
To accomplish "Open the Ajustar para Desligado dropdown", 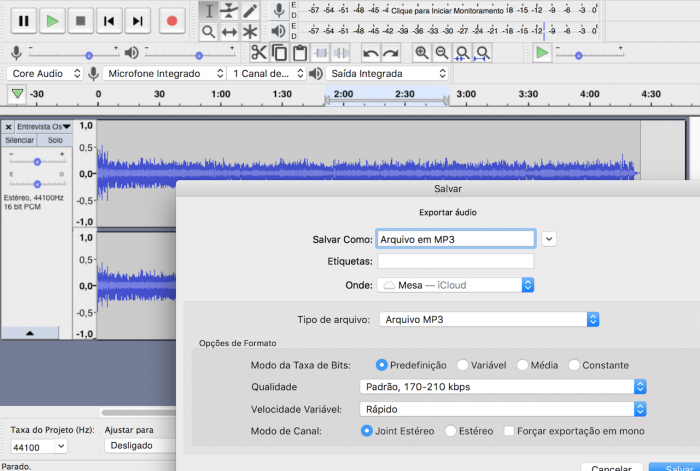I will point(140,446).
